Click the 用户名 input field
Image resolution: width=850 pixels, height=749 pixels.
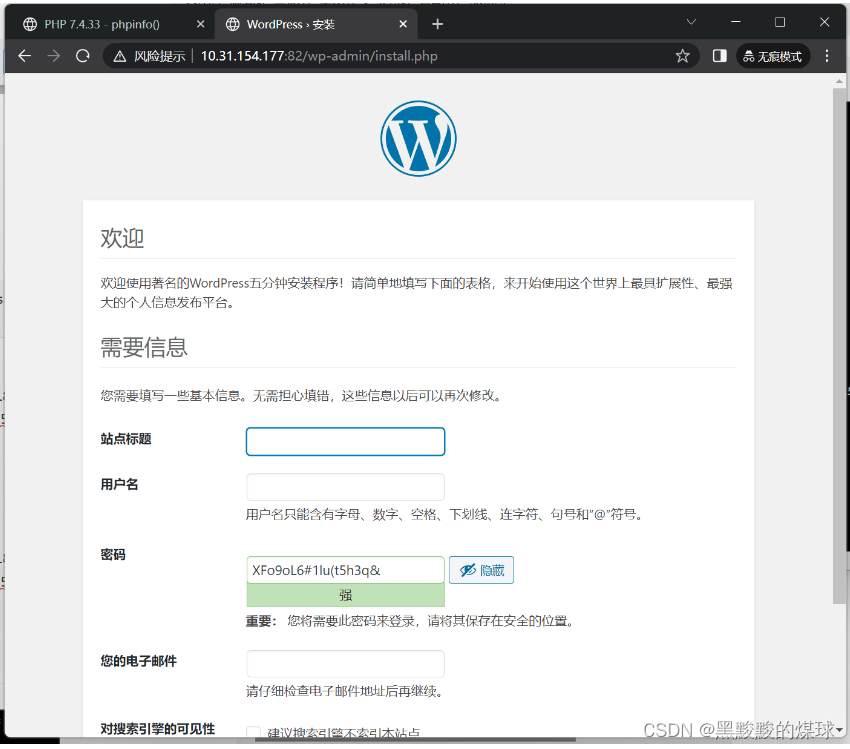click(345, 487)
